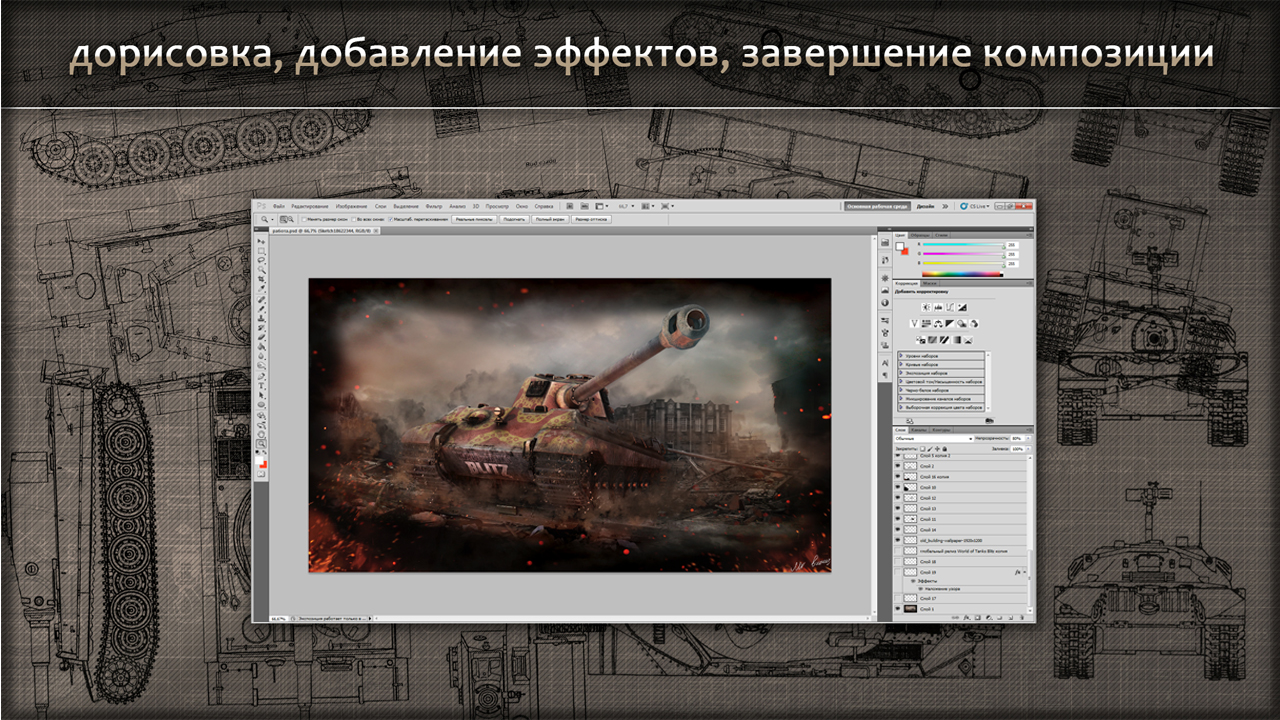The width and height of the screenshot is (1280, 720).
Task: Open the layer fill dropdown arrow
Action: tap(1028, 449)
